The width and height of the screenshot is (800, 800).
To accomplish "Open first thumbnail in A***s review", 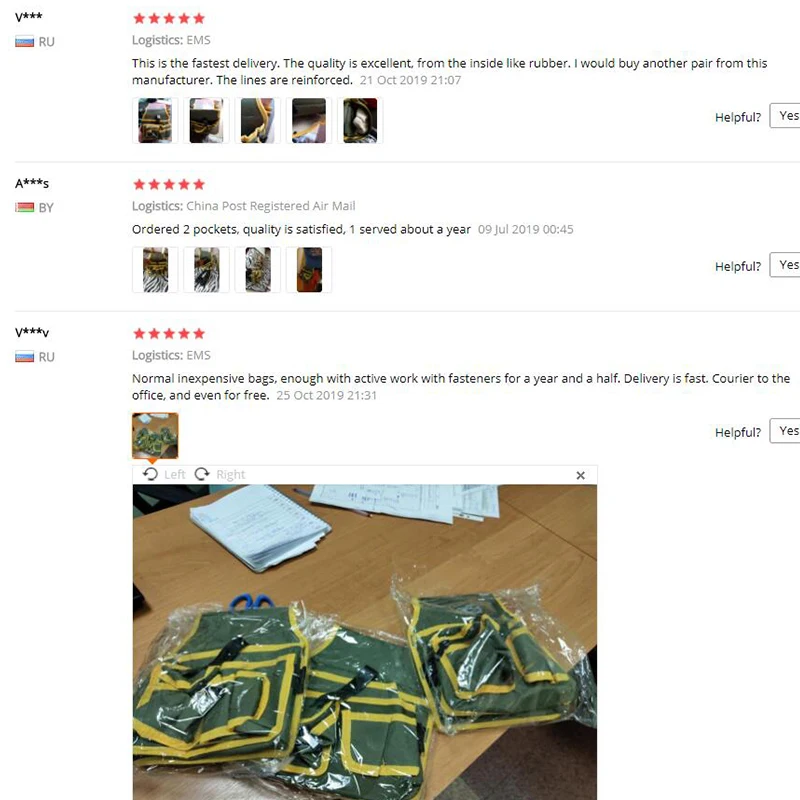I will pos(155,269).
